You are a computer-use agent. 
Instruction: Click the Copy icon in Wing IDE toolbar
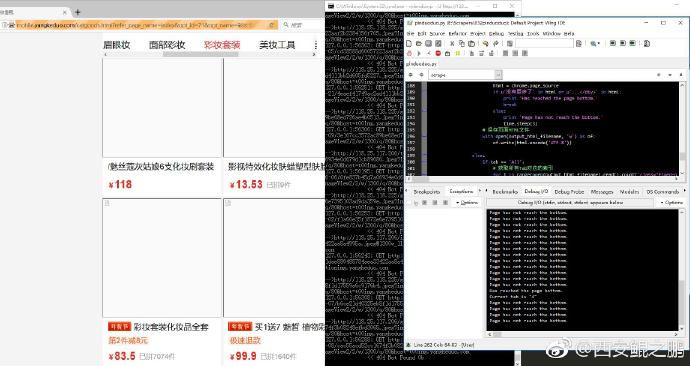[x=462, y=44]
